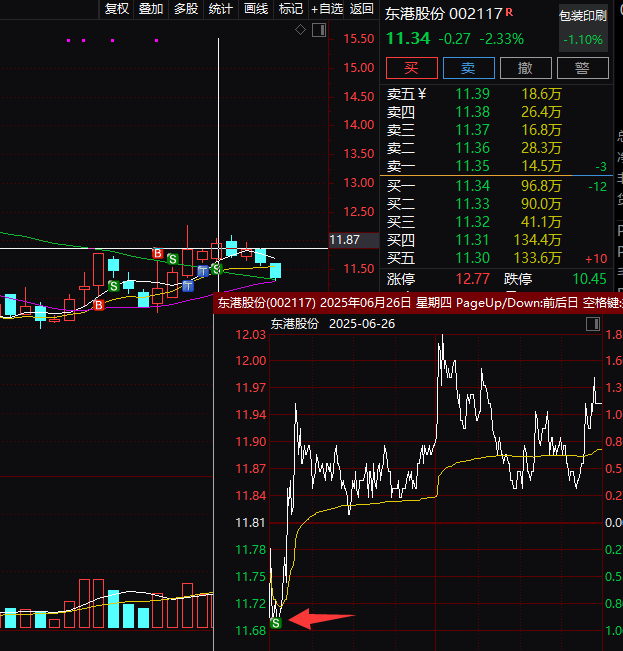Viewport: 623px width, 651px height.
Task: Click the ¥ symbol next to 卖五
Action: [x=422, y=94]
